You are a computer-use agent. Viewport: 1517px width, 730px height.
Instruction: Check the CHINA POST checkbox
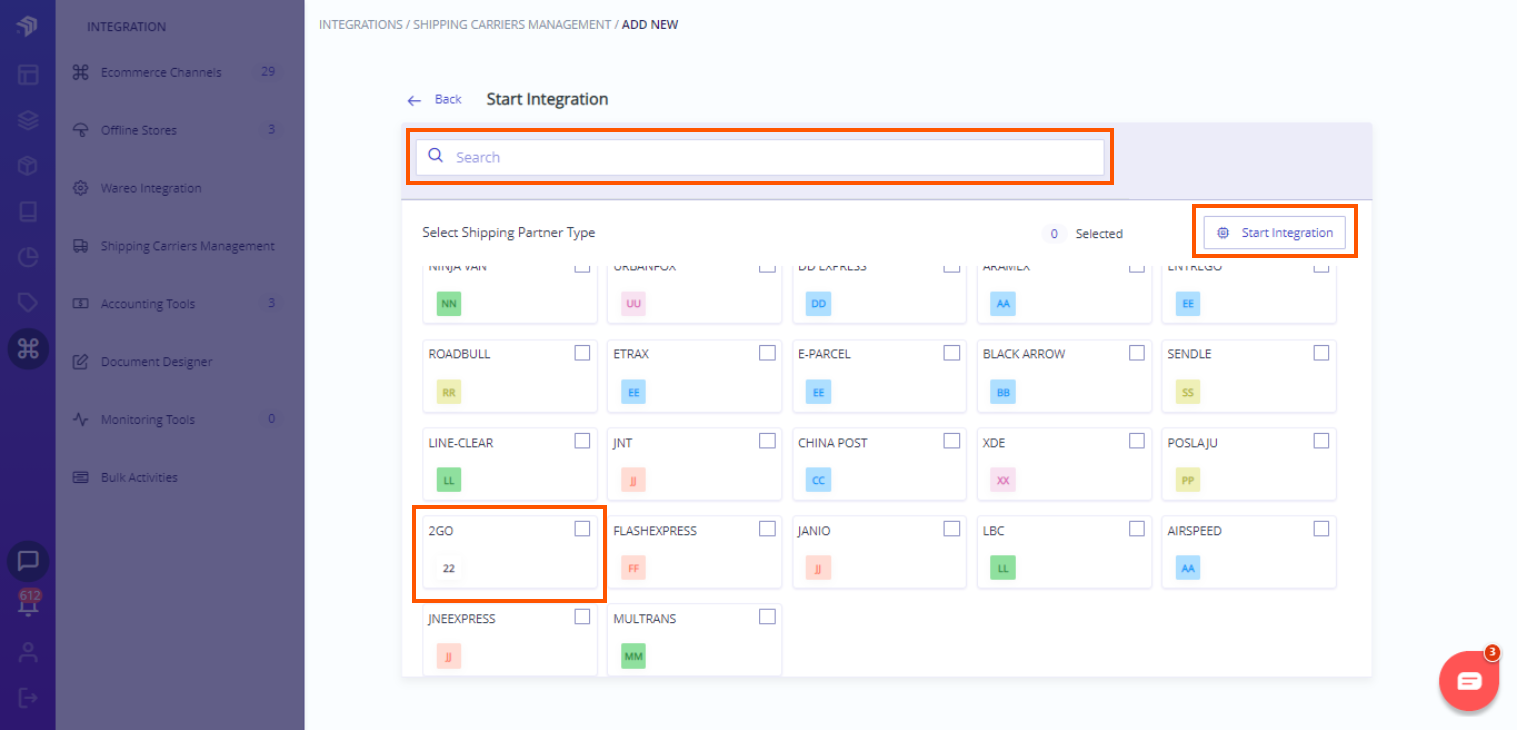click(952, 441)
